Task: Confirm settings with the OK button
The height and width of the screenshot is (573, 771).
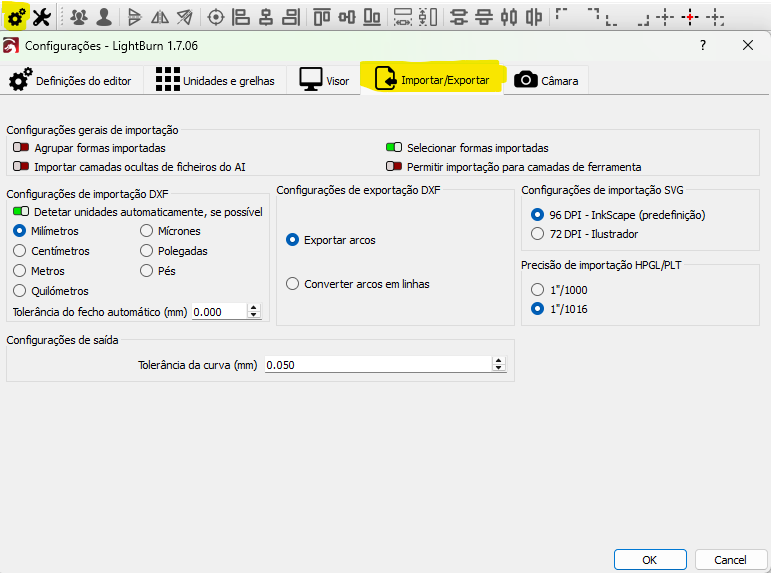Action: 649,559
